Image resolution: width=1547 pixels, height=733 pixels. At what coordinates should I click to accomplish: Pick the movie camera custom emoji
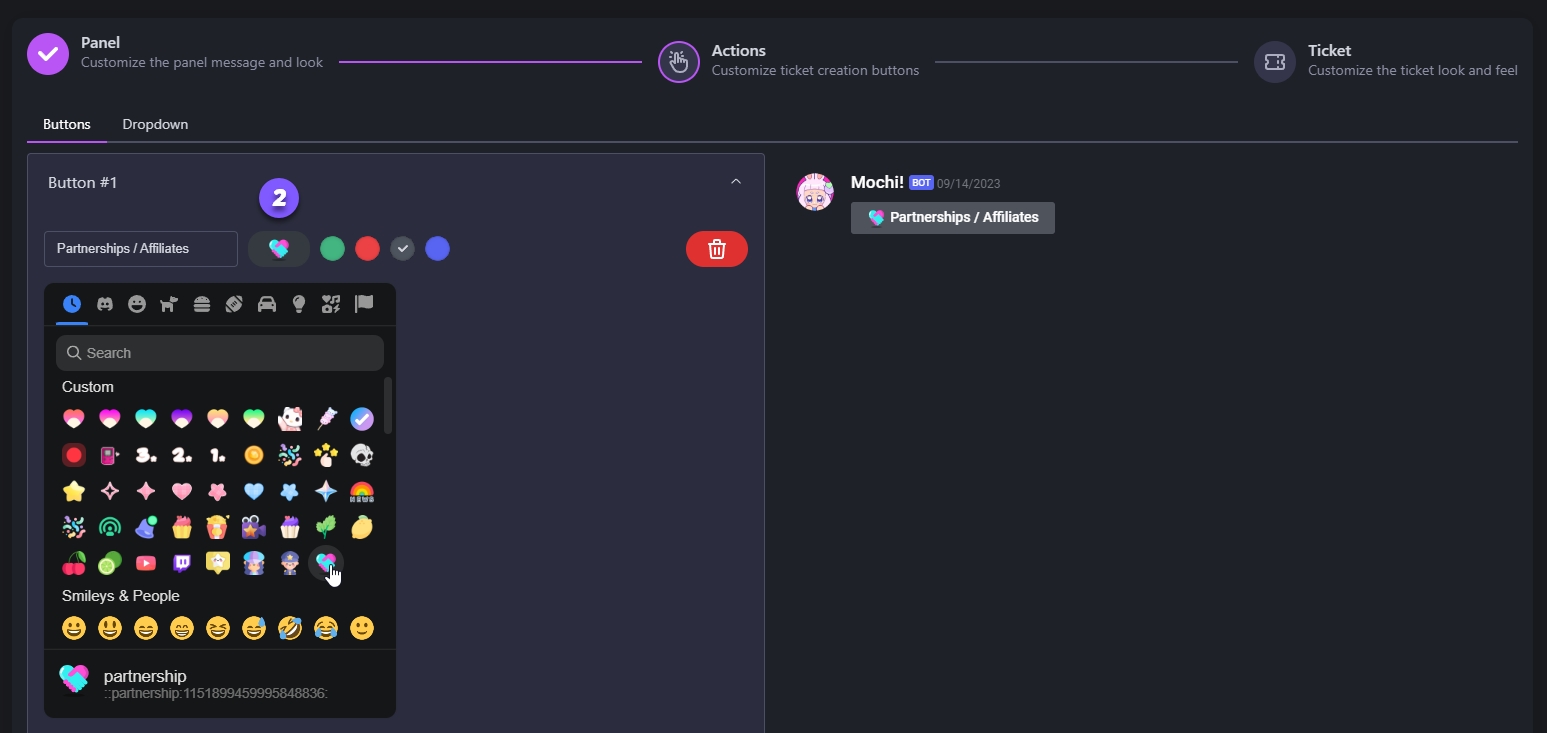(x=254, y=527)
